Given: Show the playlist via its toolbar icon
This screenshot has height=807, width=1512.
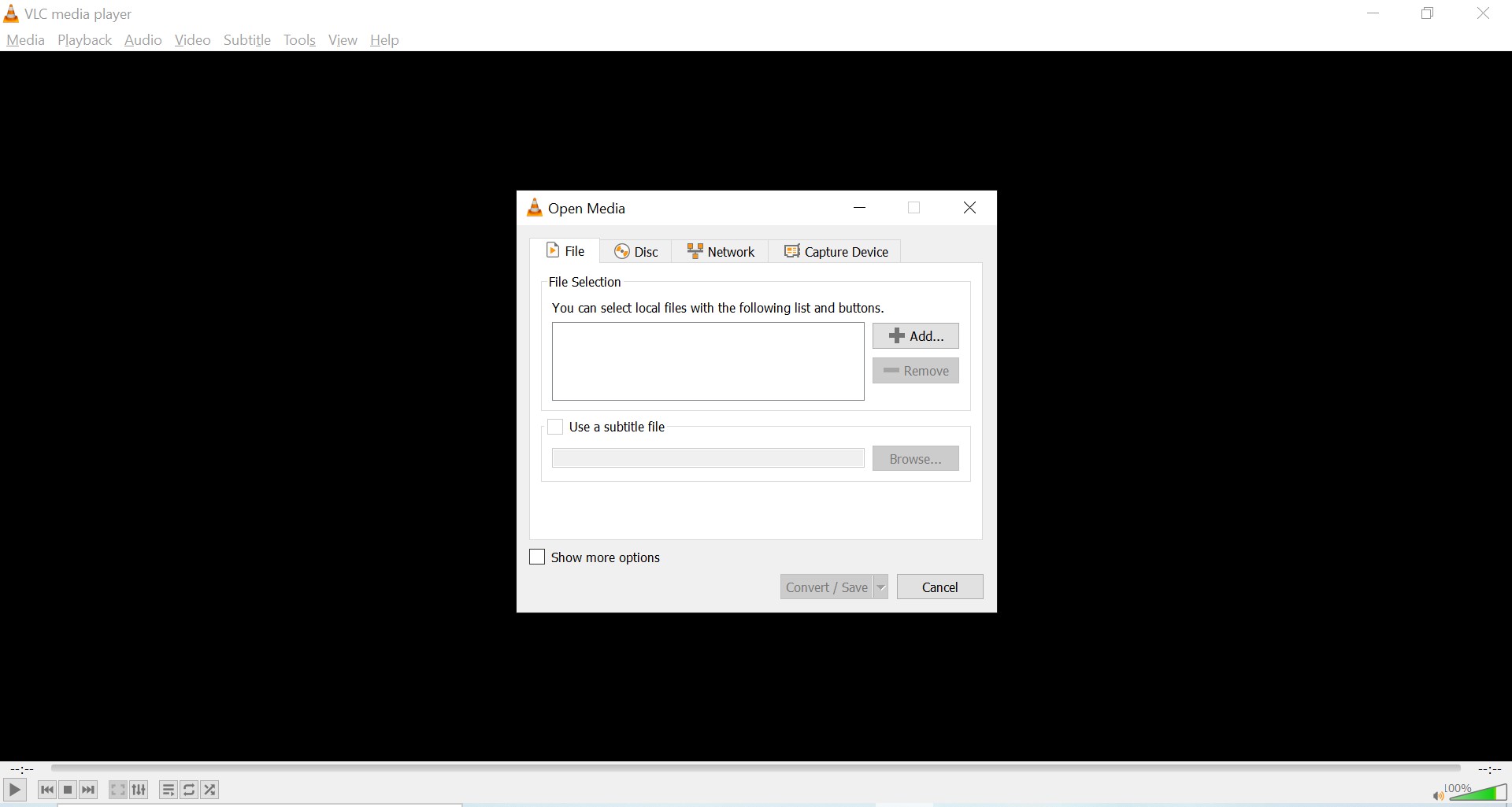Looking at the screenshot, I should [169, 790].
